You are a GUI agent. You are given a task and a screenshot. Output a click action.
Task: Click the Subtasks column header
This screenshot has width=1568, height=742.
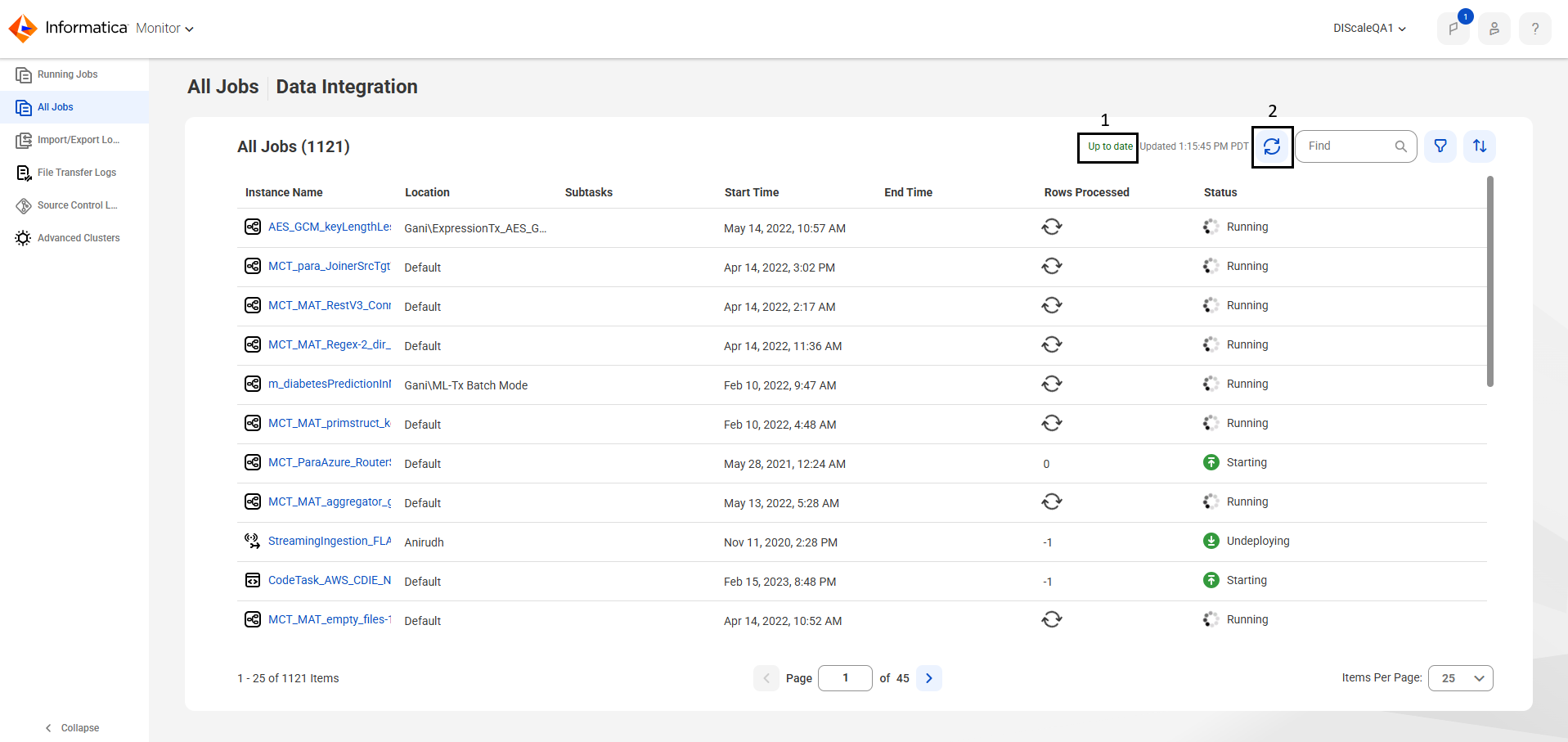pyautogui.click(x=589, y=192)
